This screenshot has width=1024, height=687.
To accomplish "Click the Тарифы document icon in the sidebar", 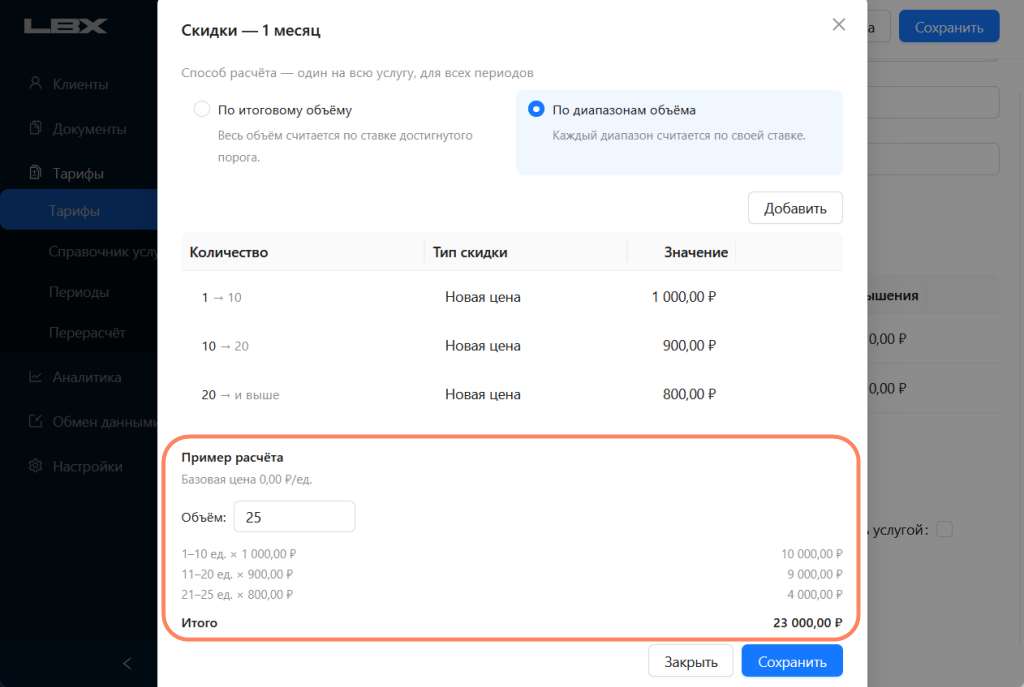I will tap(35, 172).
